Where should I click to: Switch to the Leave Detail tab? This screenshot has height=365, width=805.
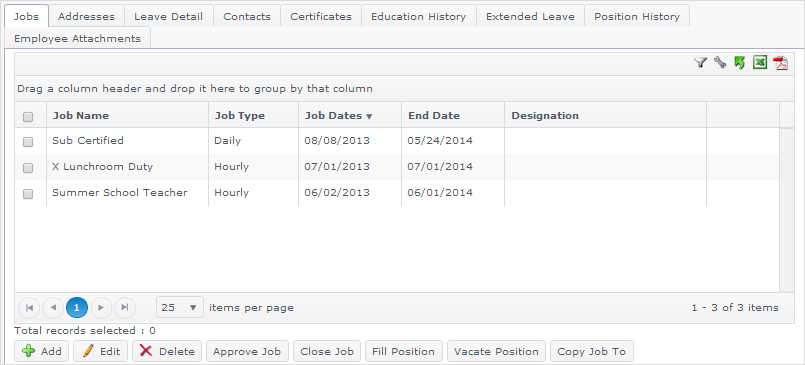(168, 16)
